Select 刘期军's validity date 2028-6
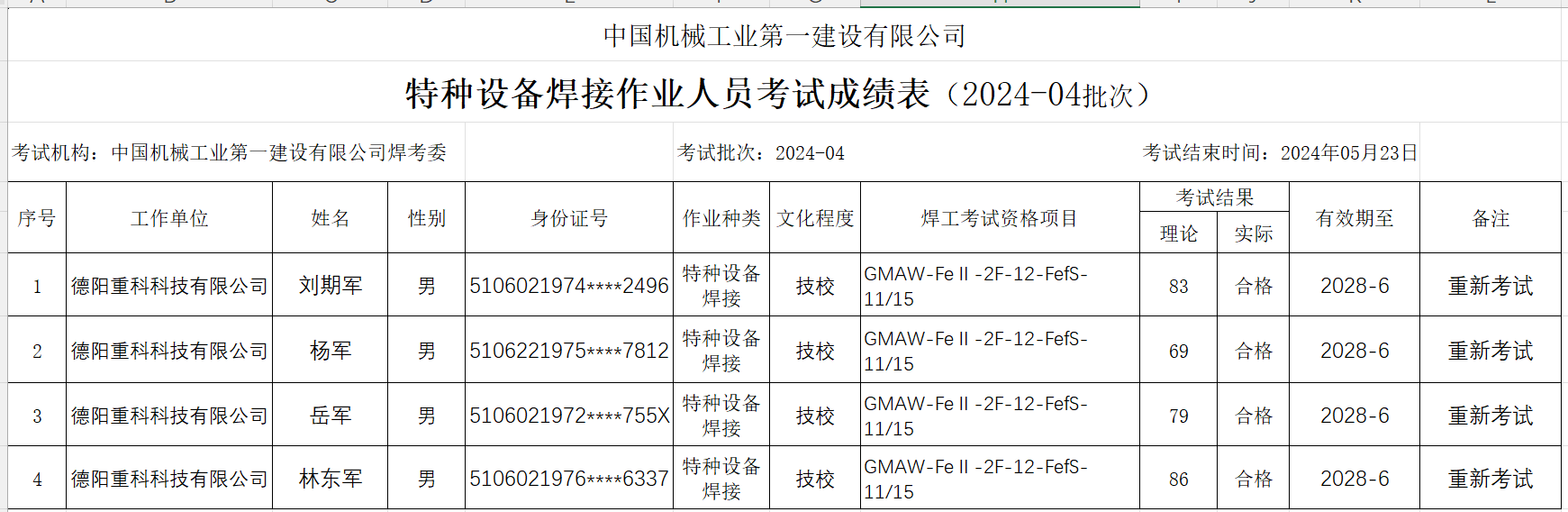The image size is (1568, 512). [1355, 285]
